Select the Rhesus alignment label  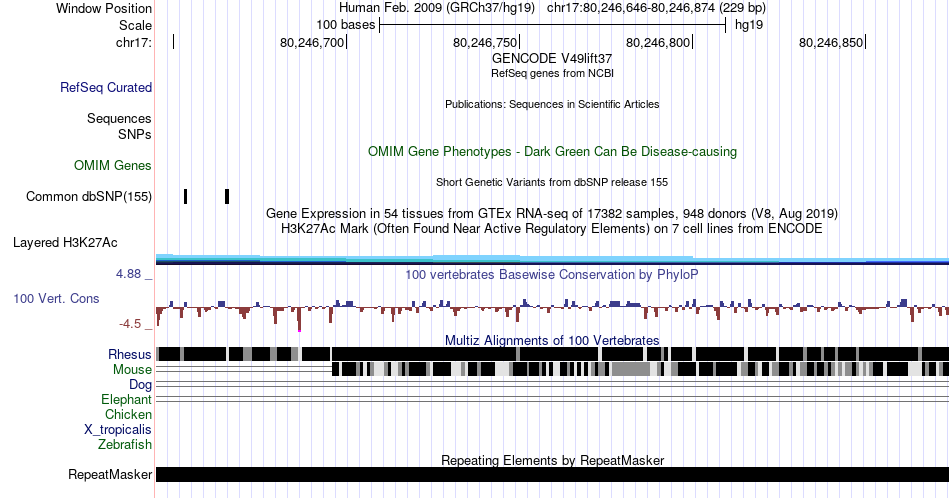130,354
